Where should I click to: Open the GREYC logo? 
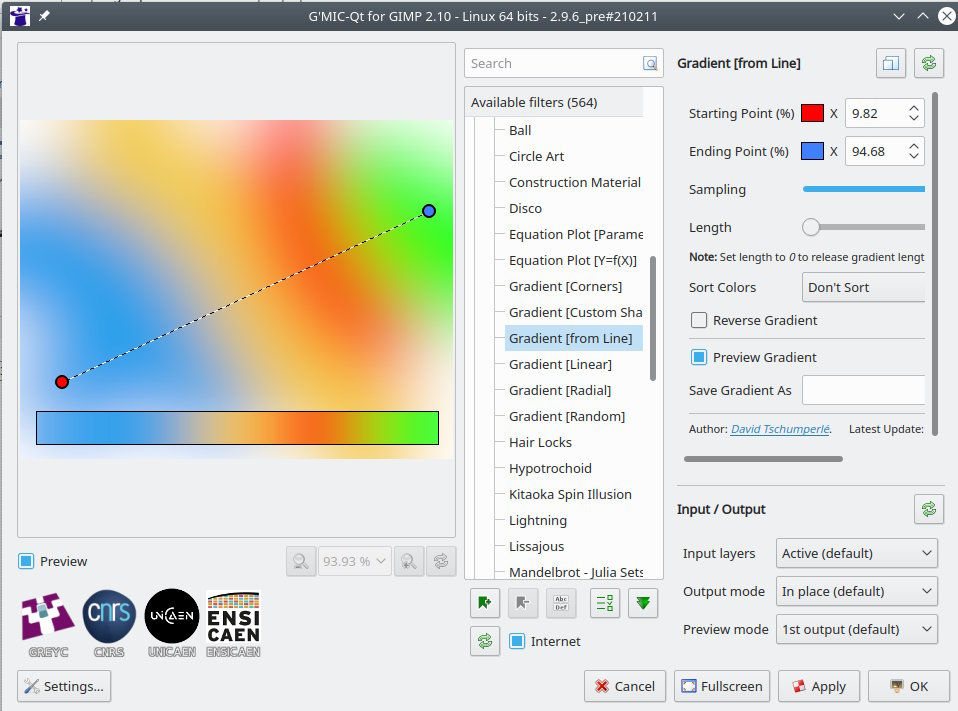pos(48,624)
